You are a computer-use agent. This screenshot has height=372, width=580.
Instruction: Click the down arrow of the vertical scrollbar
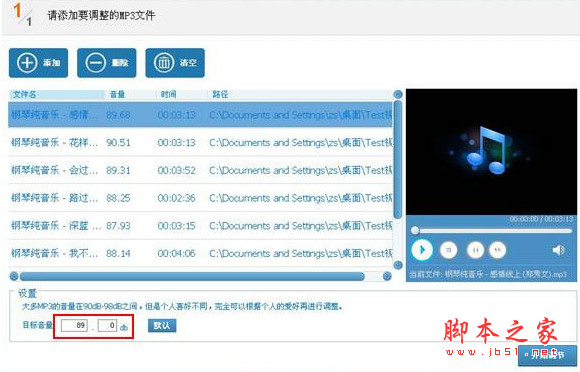click(x=398, y=265)
